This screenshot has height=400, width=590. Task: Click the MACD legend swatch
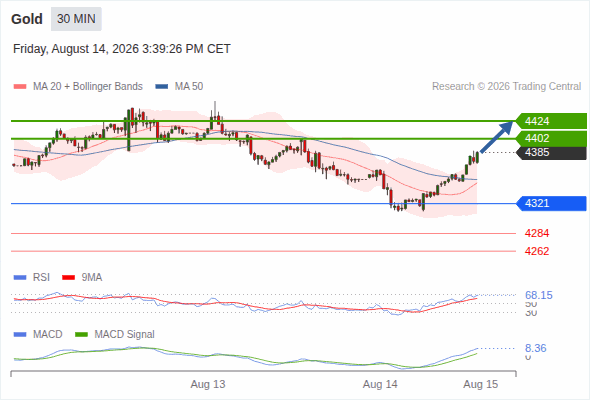coord(20,335)
